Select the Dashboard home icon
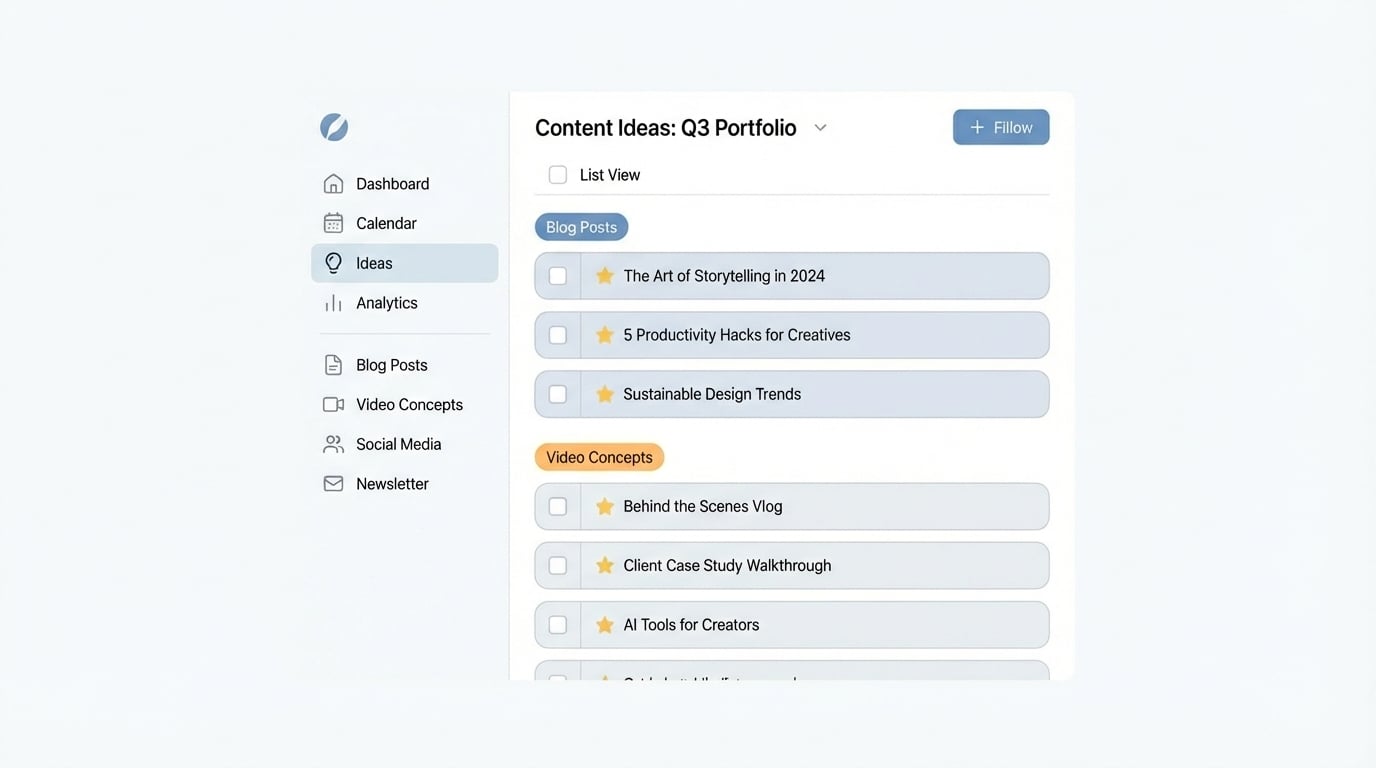1376x768 pixels. pyautogui.click(x=333, y=183)
